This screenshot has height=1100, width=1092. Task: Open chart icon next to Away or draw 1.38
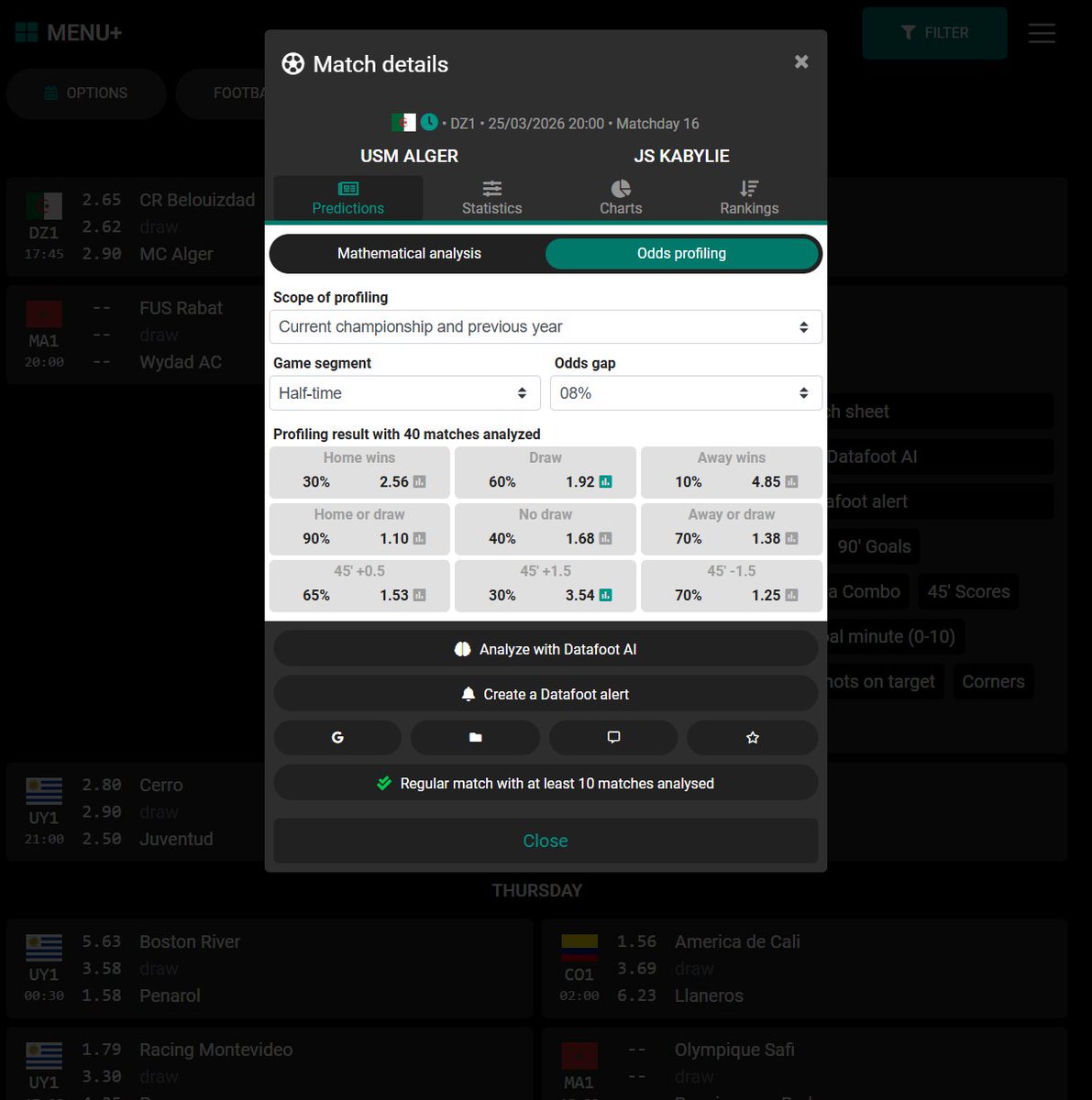[791, 539]
